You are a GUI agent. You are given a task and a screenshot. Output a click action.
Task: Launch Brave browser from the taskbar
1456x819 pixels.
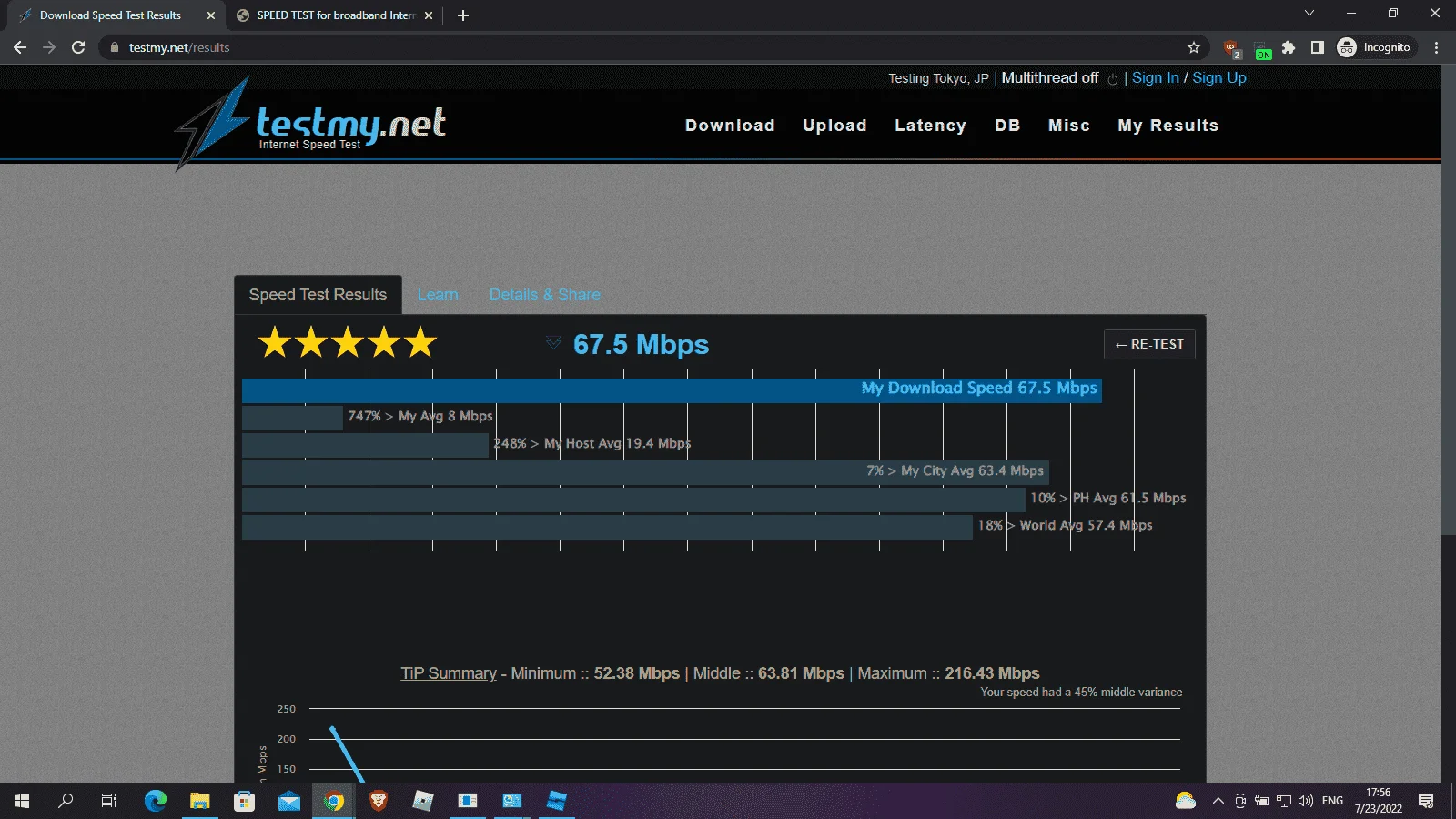tap(379, 801)
